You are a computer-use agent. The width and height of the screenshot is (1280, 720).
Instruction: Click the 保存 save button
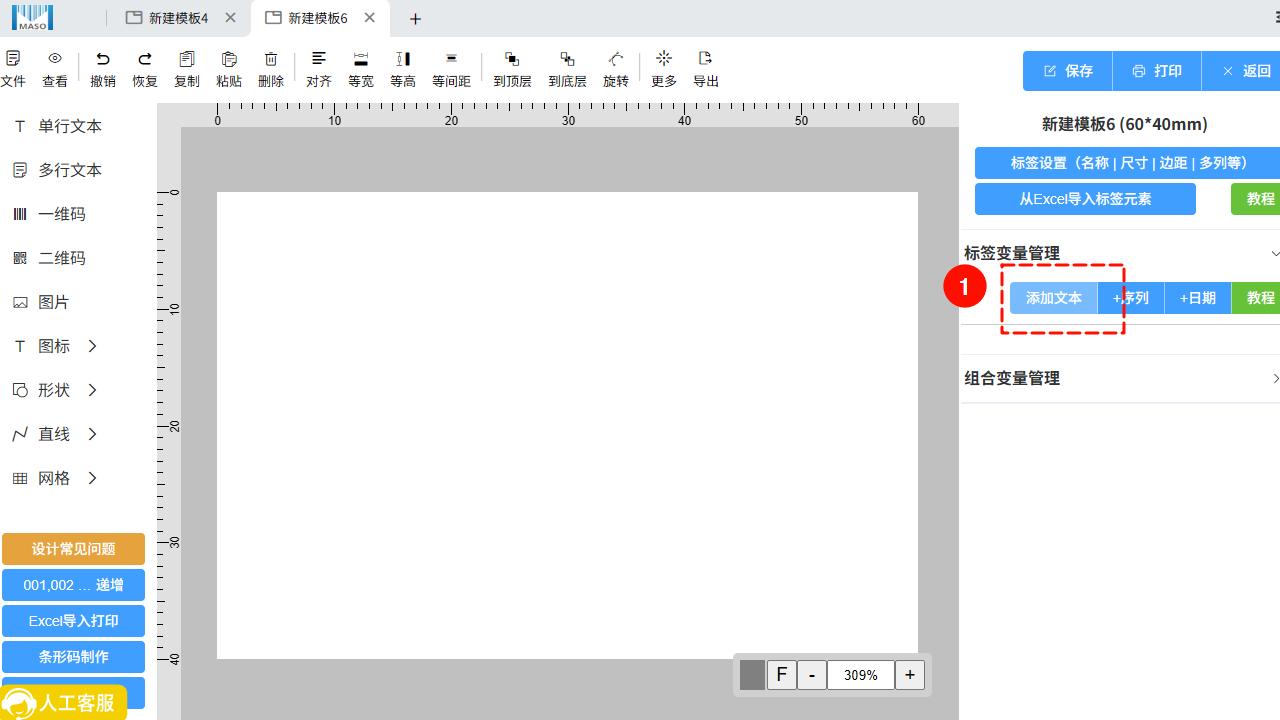tap(1068, 71)
